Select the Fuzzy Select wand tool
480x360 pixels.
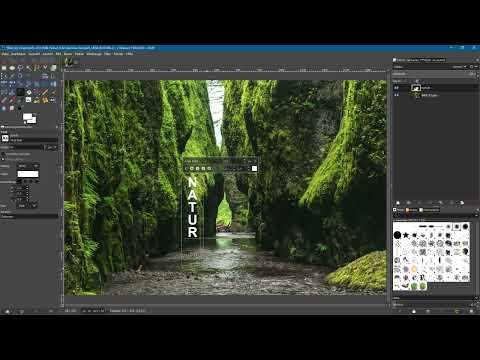click(28, 68)
